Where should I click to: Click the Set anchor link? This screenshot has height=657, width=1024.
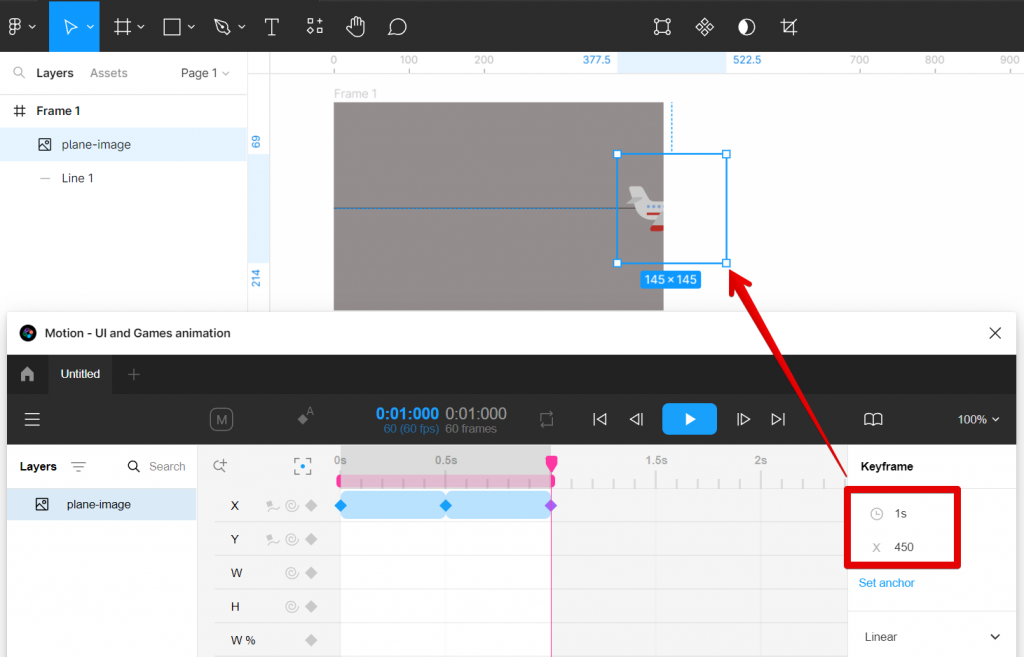pos(886,583)
